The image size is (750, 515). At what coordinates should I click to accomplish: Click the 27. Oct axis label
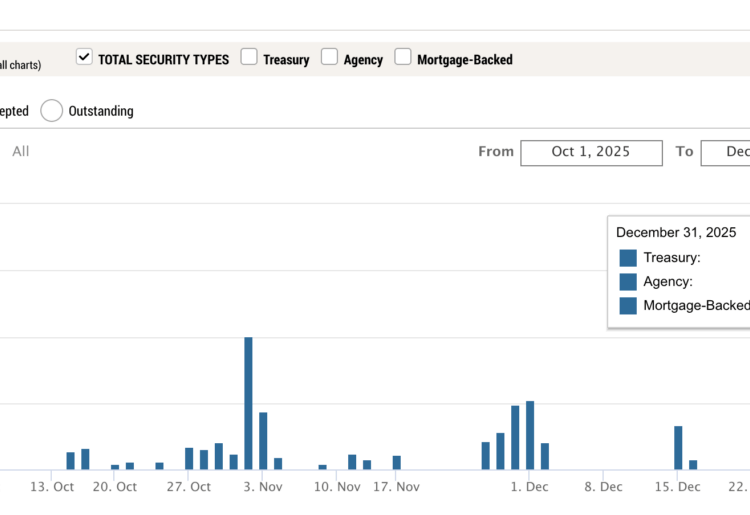pyautogui.click(x=189, y=487)
